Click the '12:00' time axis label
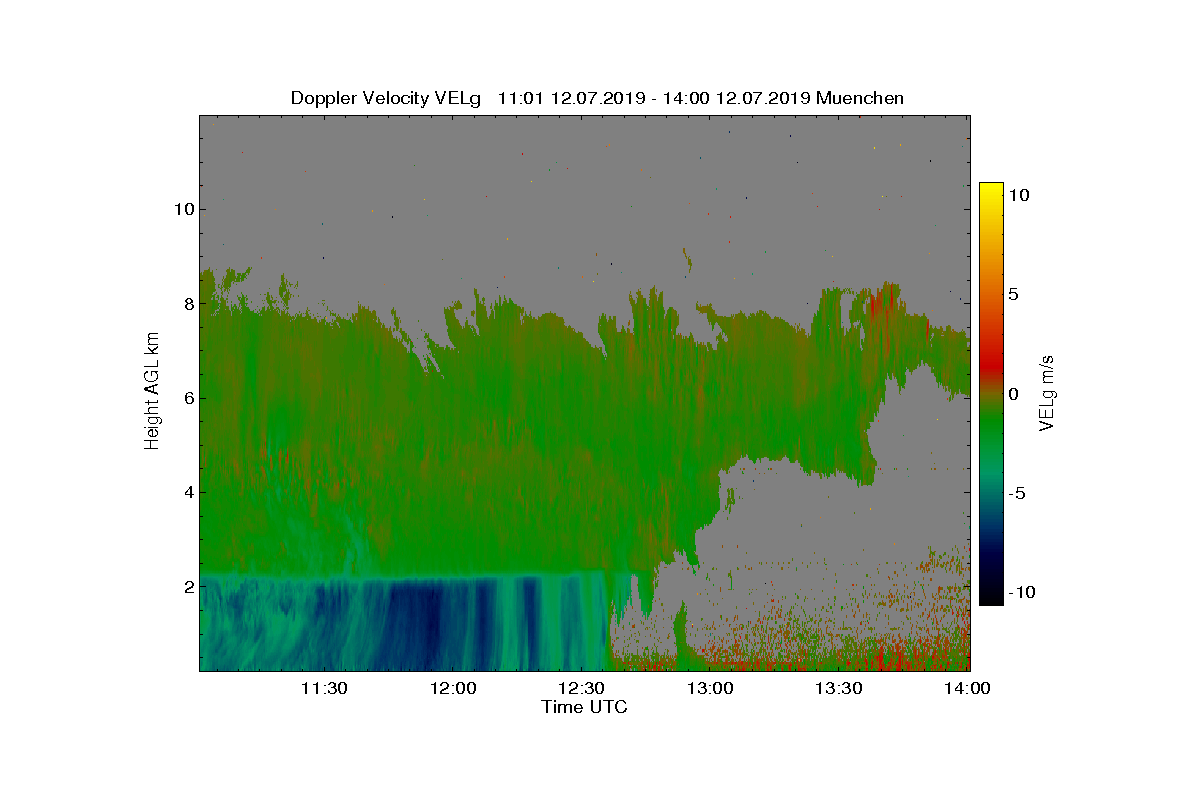The height and width of the screenshot is (800, 1200). pos(453,688)
